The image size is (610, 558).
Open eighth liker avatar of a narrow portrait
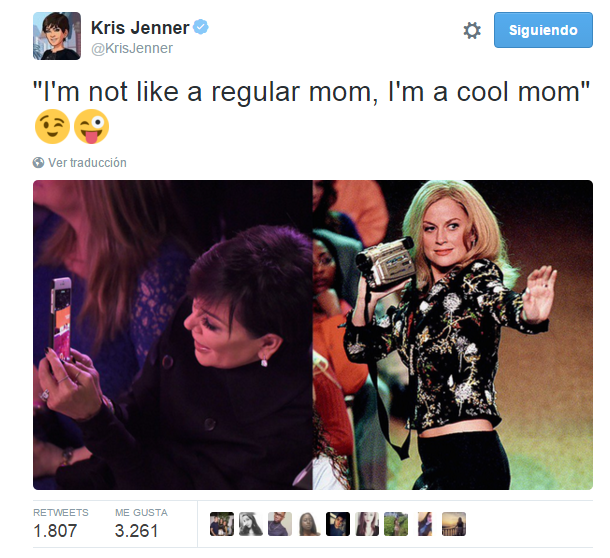click(x=425, y=524)
